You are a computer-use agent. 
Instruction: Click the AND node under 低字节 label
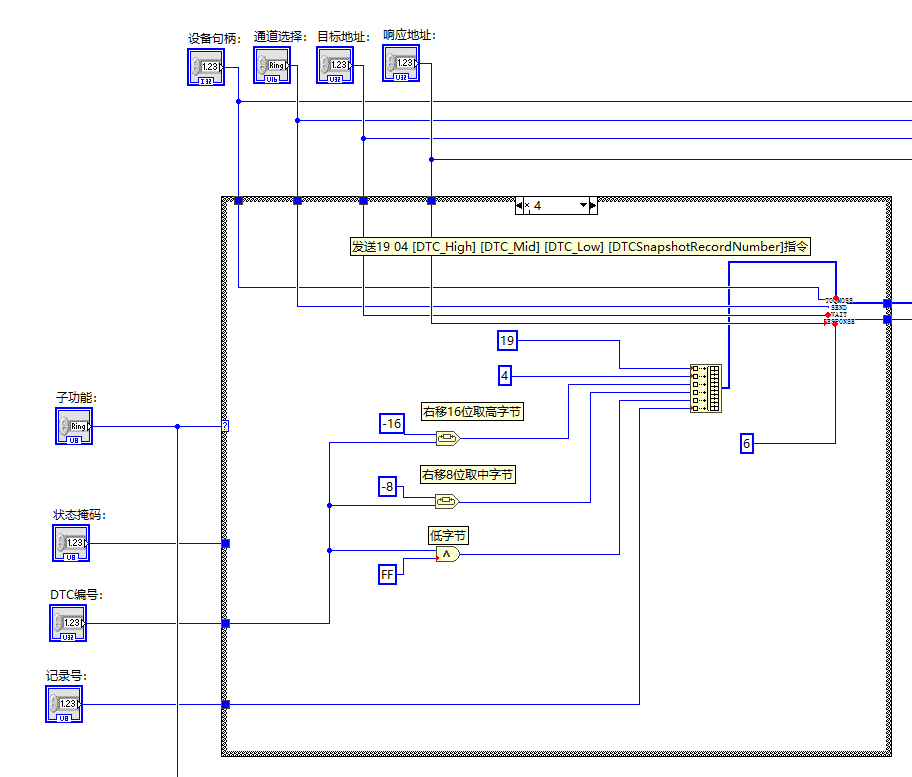click(448, 554)
